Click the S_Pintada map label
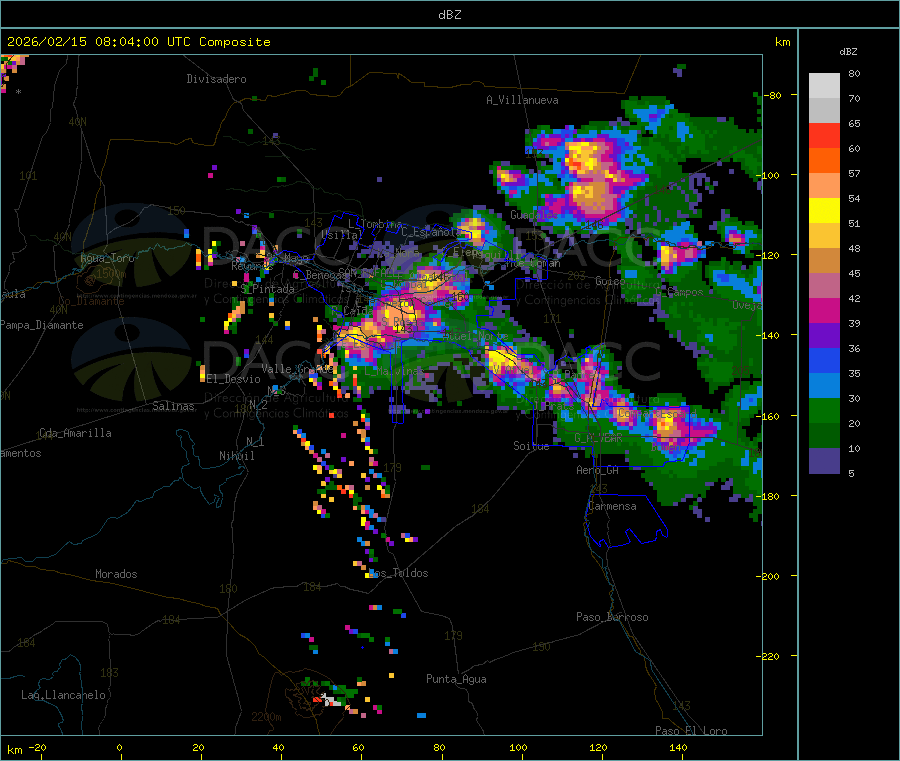This screenshot has height=761, width=900. (267, 289)
